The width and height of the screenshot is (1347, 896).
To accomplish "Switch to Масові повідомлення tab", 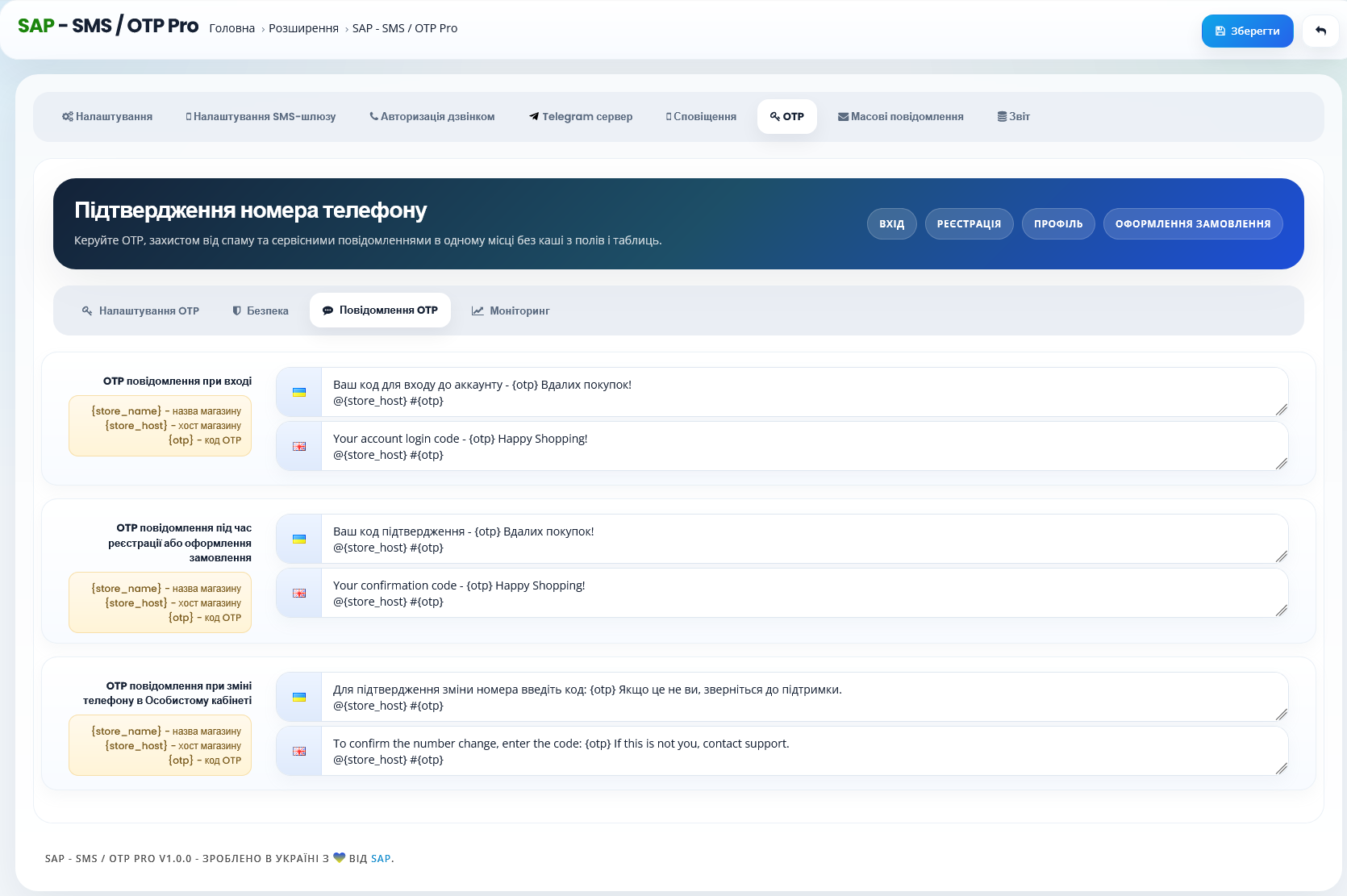I will pyautogui.click(x=901, y=116).
